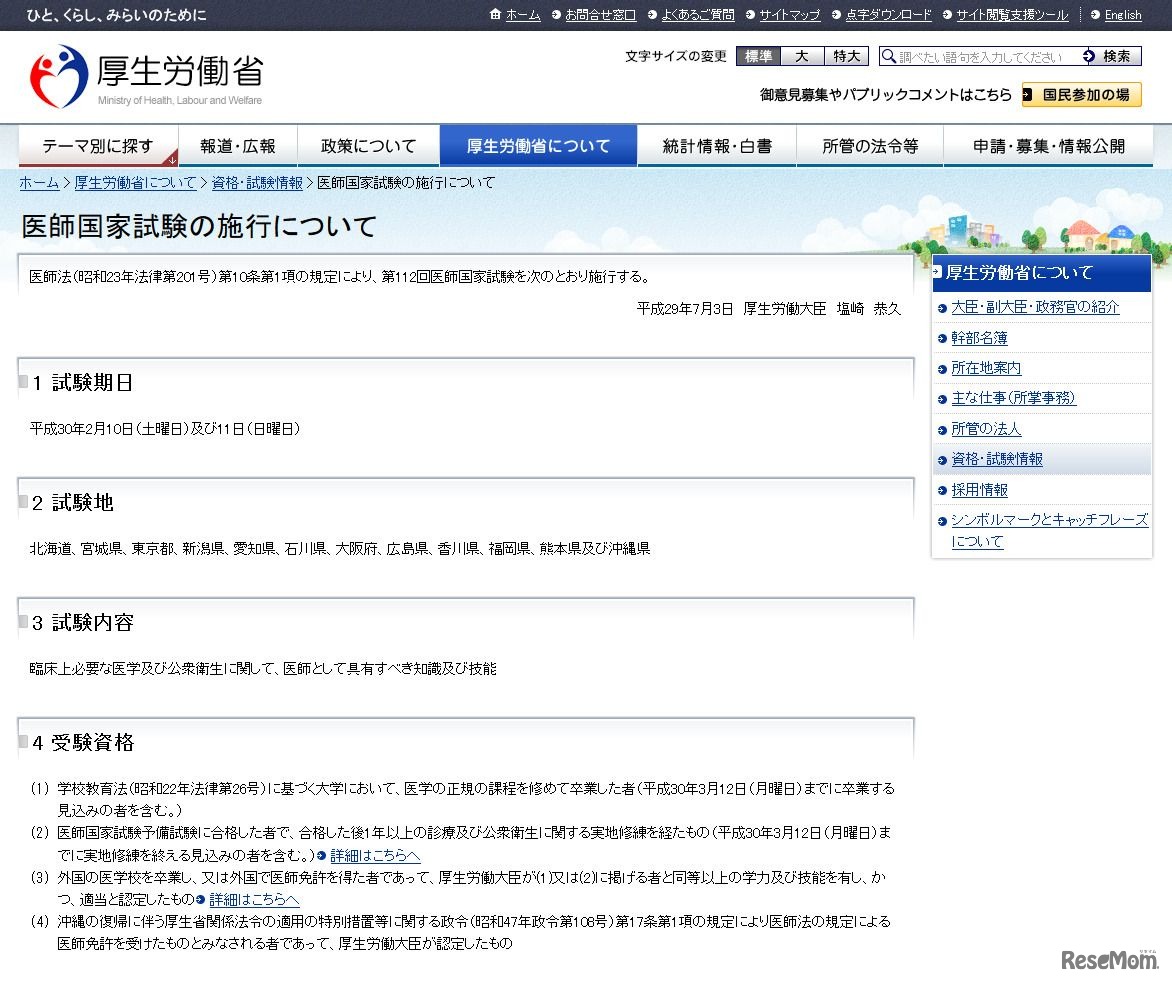Select the 報道・広報 menu item

point(236,145)
